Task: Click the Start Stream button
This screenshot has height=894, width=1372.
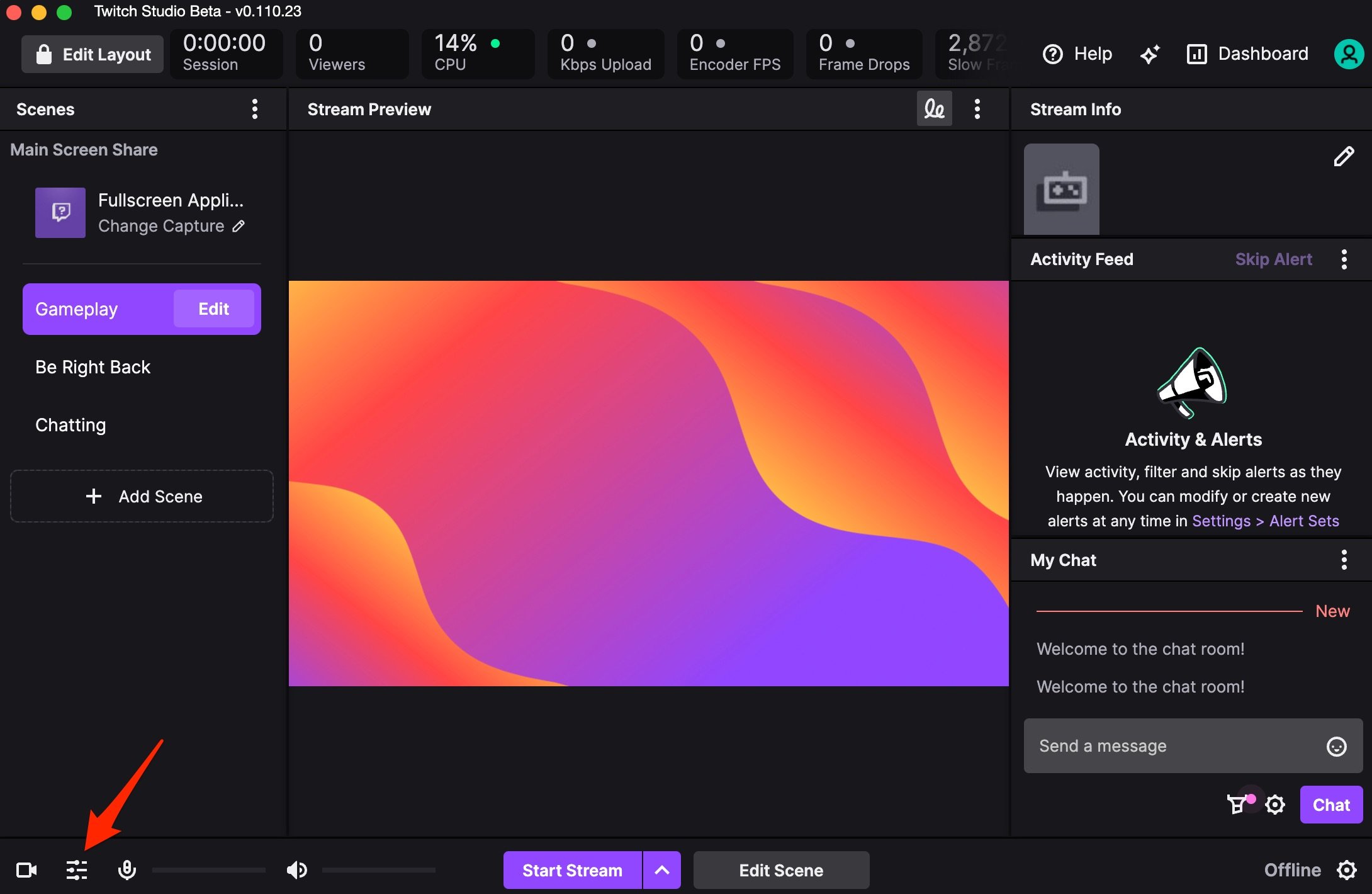Action: tap(571, 870)
